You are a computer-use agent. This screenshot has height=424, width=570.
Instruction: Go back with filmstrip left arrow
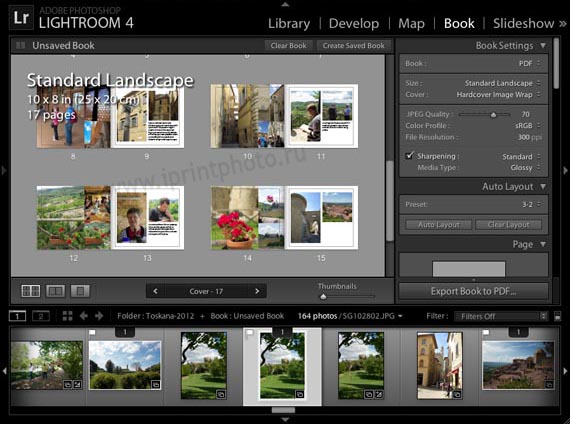click(84, 316)
